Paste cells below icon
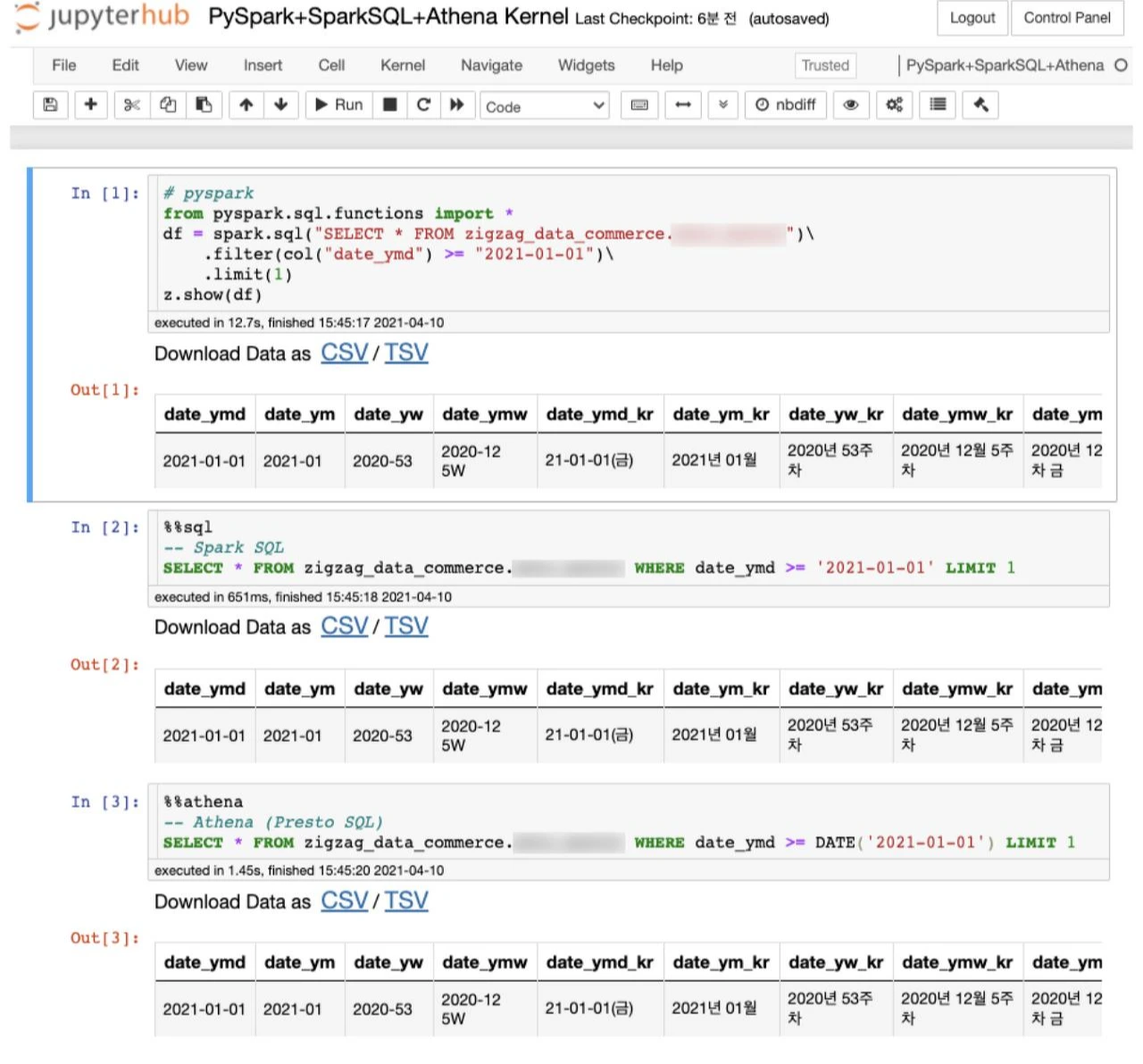Viewport: 1143px width, 1064px height. [204, 105]
